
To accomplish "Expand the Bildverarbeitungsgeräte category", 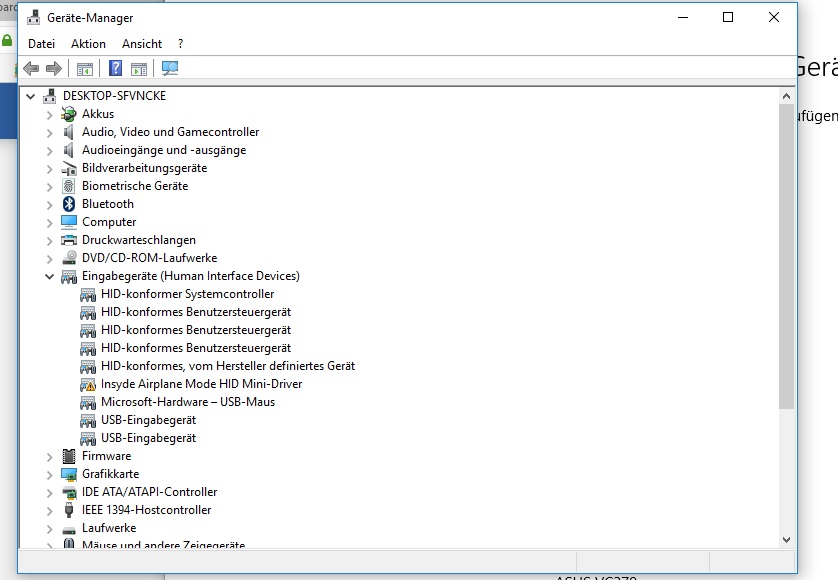I will pyautogui.click(x=49, y=169).
